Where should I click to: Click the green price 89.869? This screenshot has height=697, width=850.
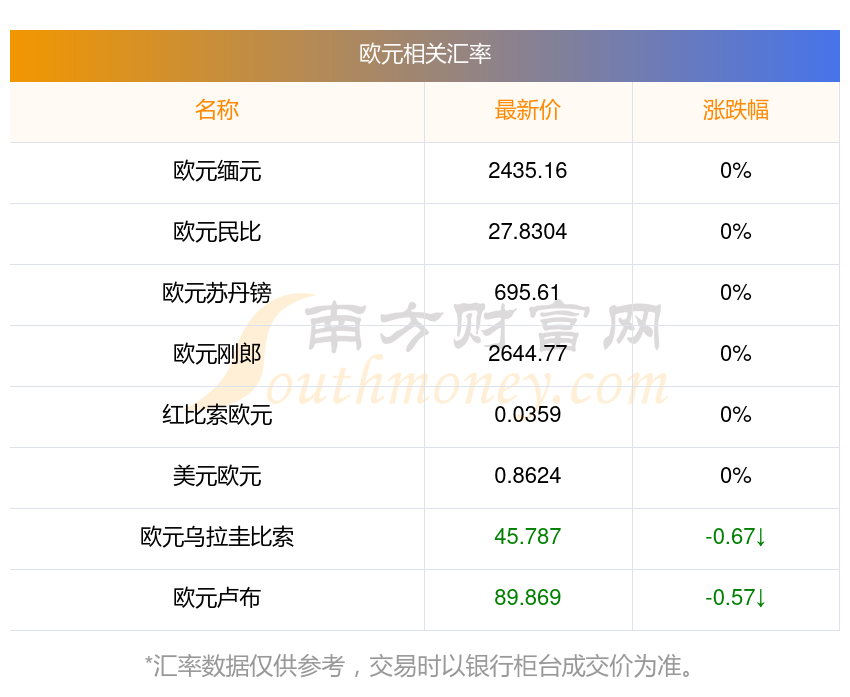(x=527, y=598)
